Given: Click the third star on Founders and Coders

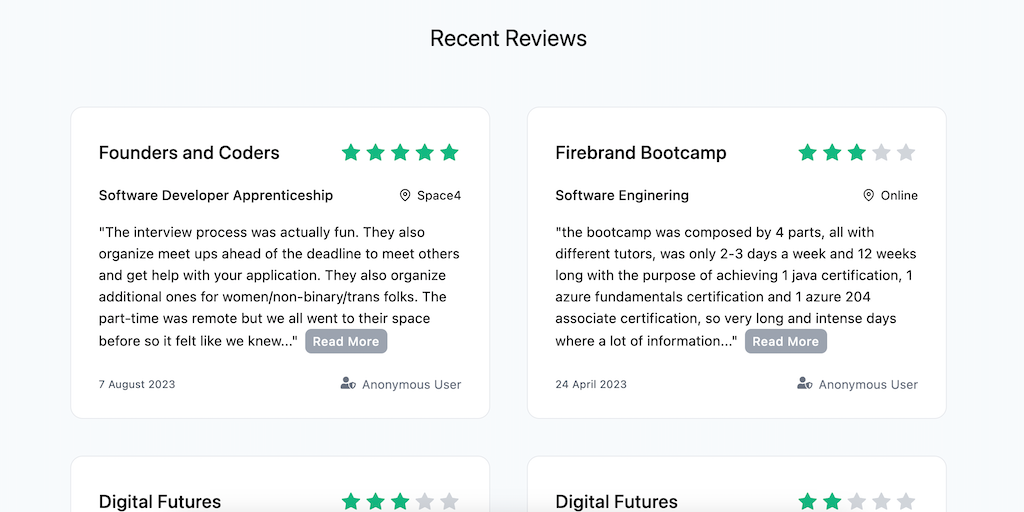Looking at the screenshot, I should [400, 153].
